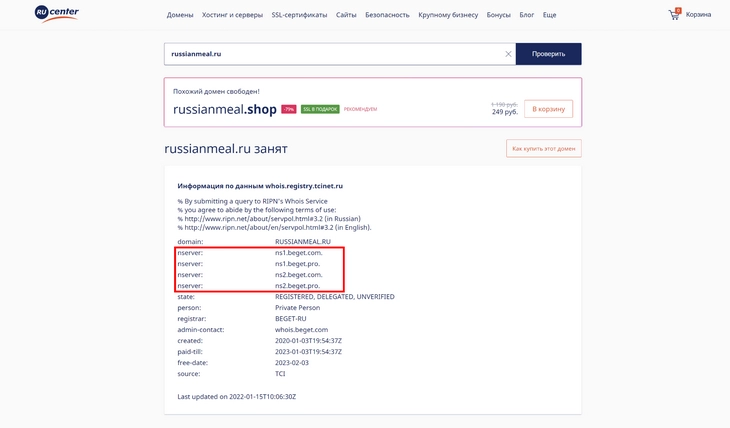Screen dimensions: 730x428
Task: Open the shopping cart icon
Action: [x=674, y=14]
